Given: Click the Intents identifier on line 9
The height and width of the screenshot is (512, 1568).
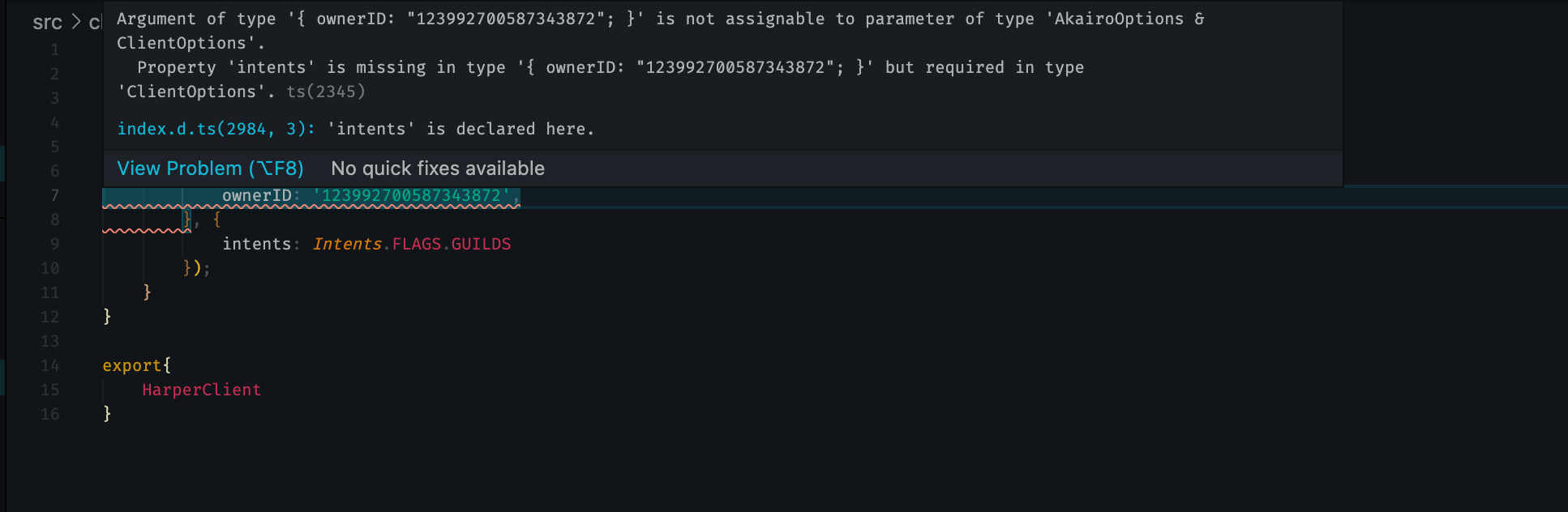Looking at the screenshot, I should click(x=347, y=243).
